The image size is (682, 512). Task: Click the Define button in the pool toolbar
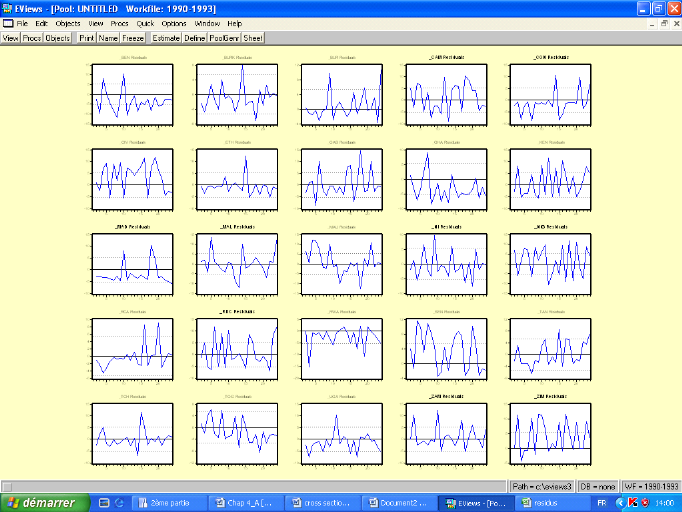(194, 38)
